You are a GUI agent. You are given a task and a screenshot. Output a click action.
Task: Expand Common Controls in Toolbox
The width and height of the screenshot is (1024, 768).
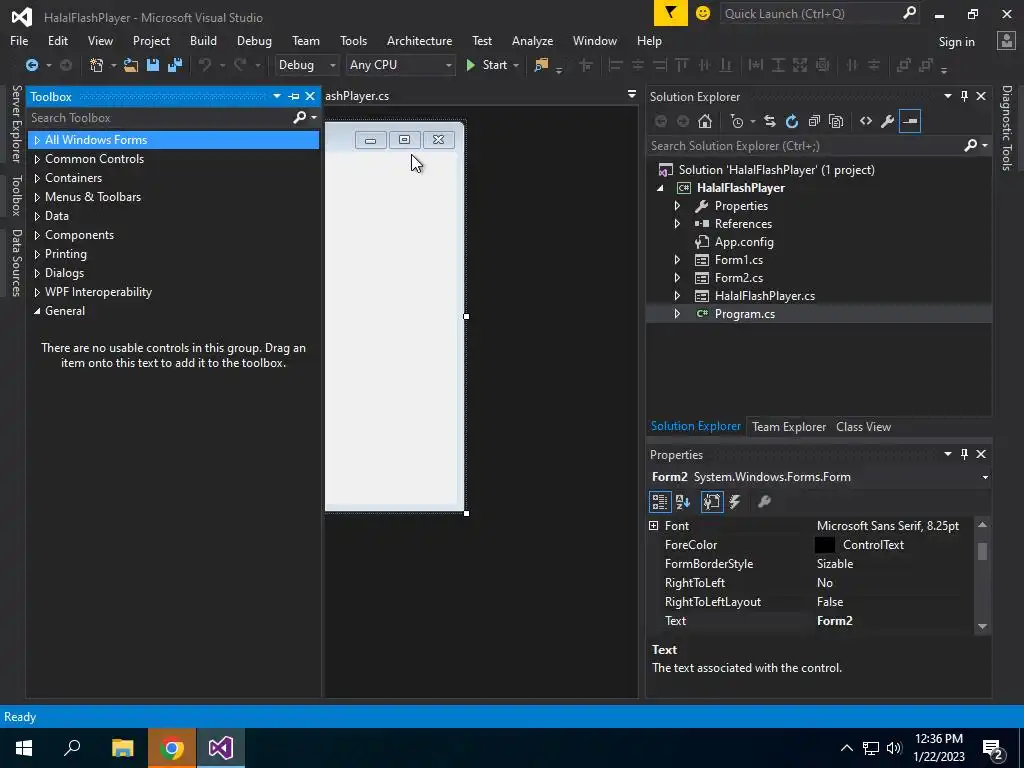click(x=37, y=159)
